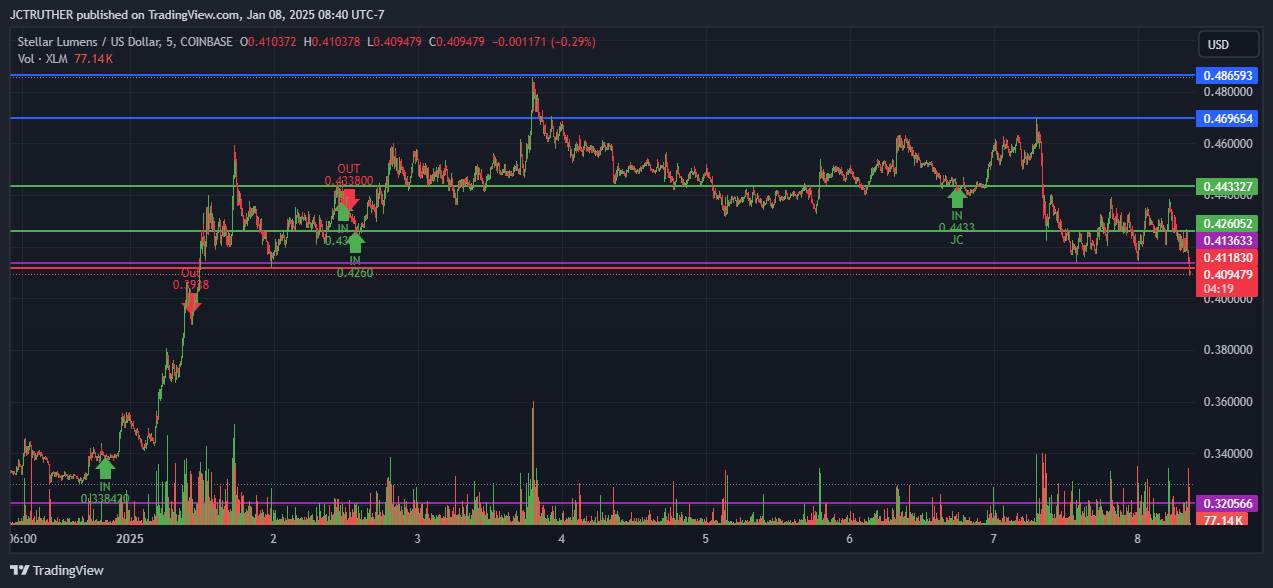Click the 0.426052 green price label
The image size is (1273, 588).
coord(1225,224)
